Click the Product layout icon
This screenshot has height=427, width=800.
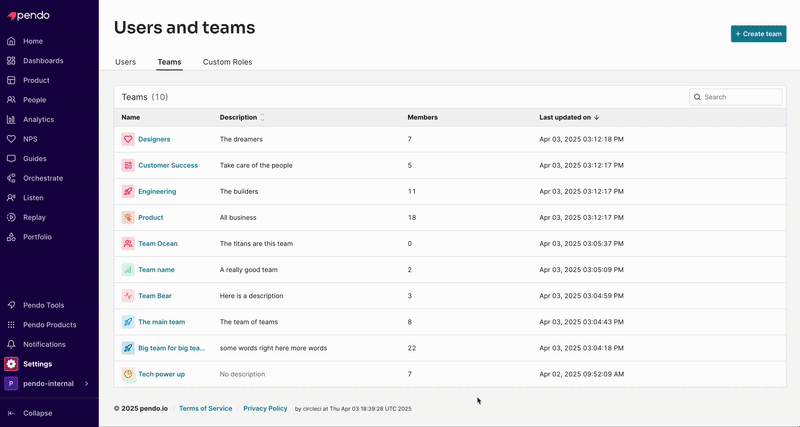(x=11, y=80)
